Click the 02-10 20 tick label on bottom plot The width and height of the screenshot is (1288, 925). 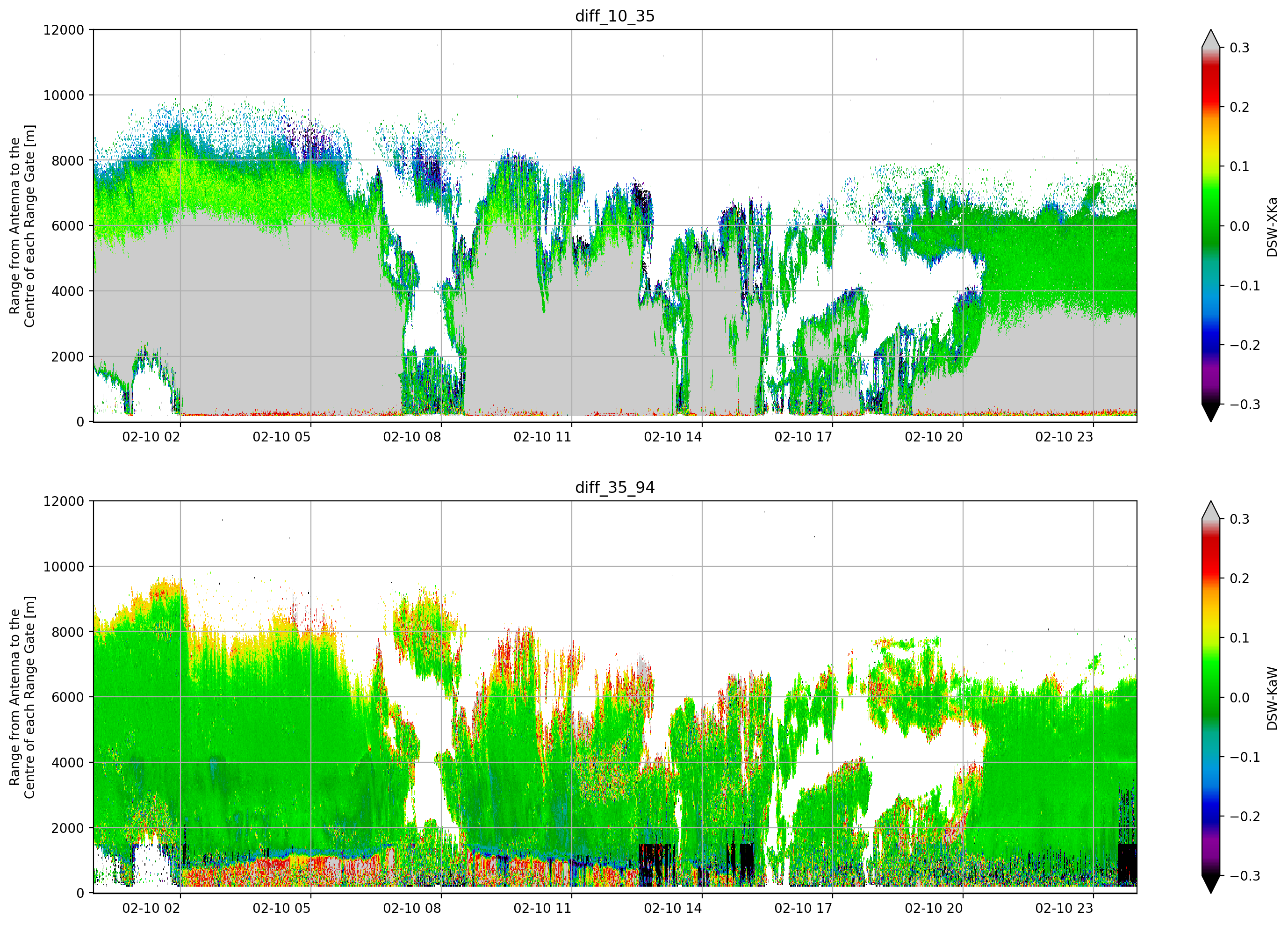click(x=934, y=909)
